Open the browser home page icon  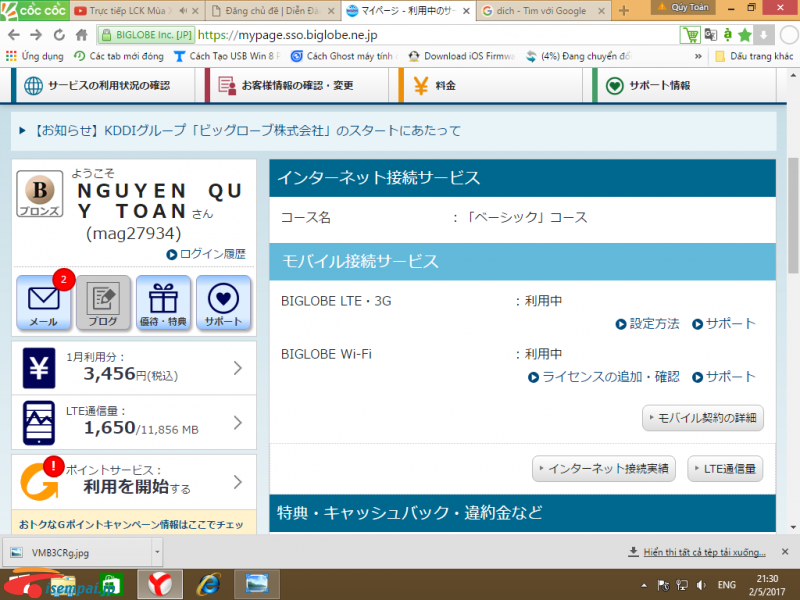(82, 35)
